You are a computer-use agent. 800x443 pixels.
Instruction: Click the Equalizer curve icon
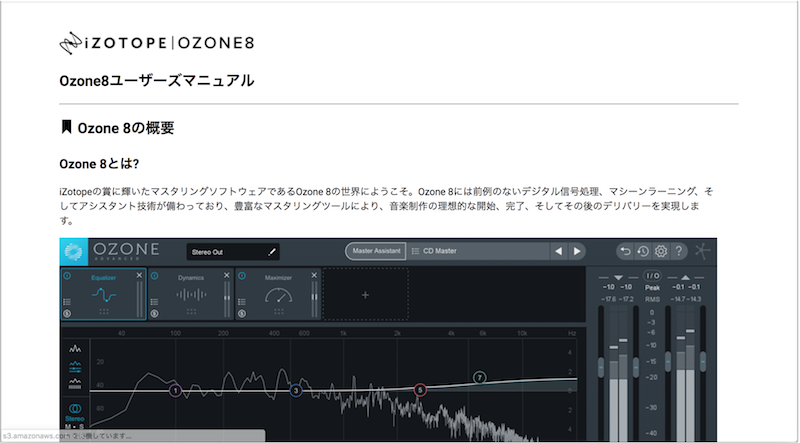pyautogui.click(x=104, y=295)
